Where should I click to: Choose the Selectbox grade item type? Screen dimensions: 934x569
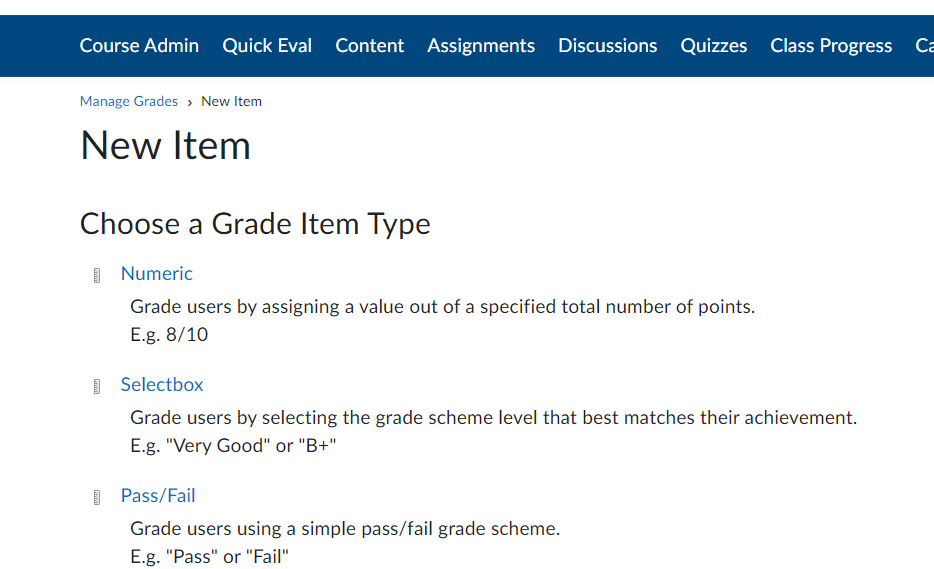(162, 384)
